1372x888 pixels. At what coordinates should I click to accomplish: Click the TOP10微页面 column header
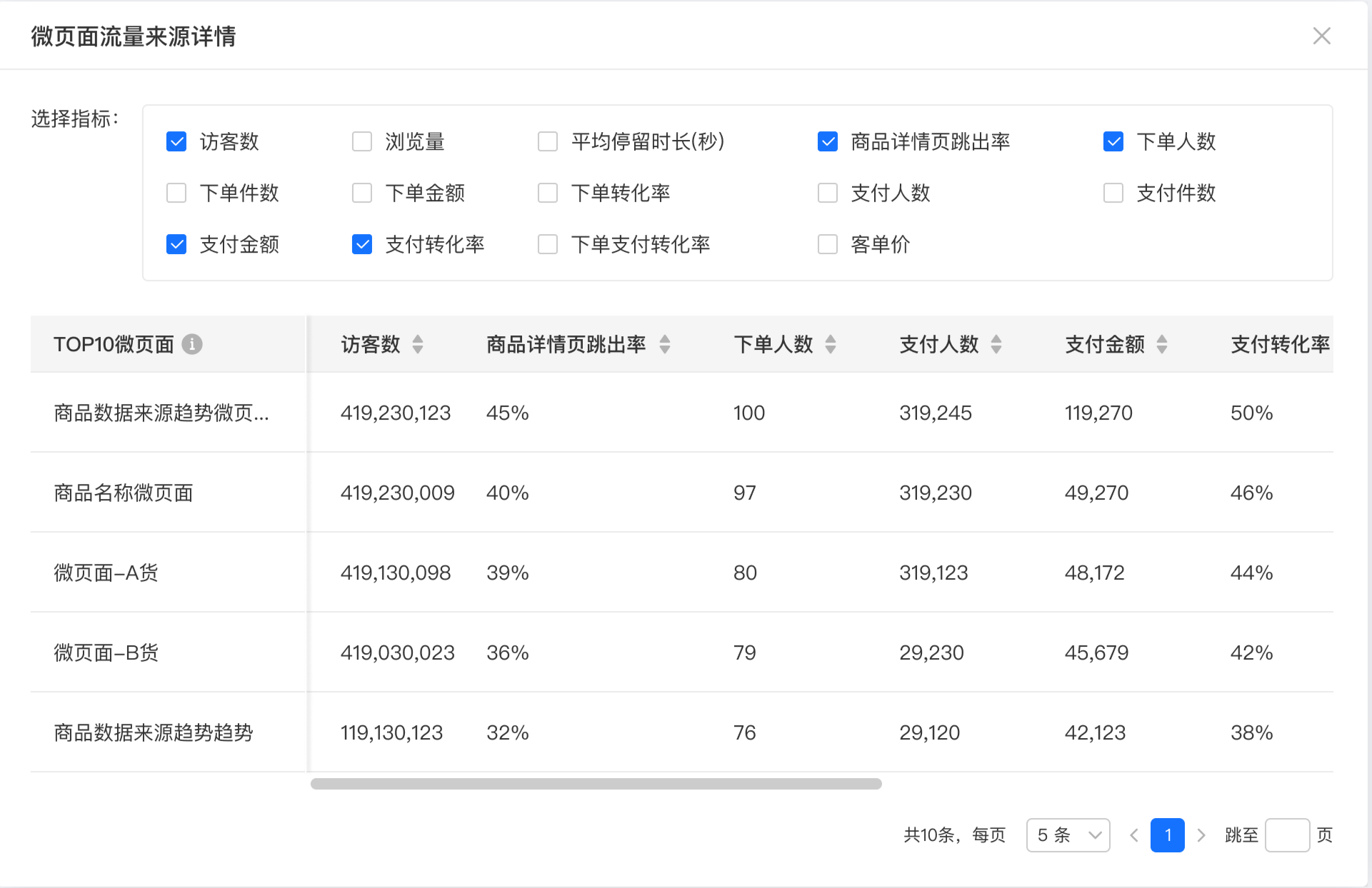[x=114, y=344]
